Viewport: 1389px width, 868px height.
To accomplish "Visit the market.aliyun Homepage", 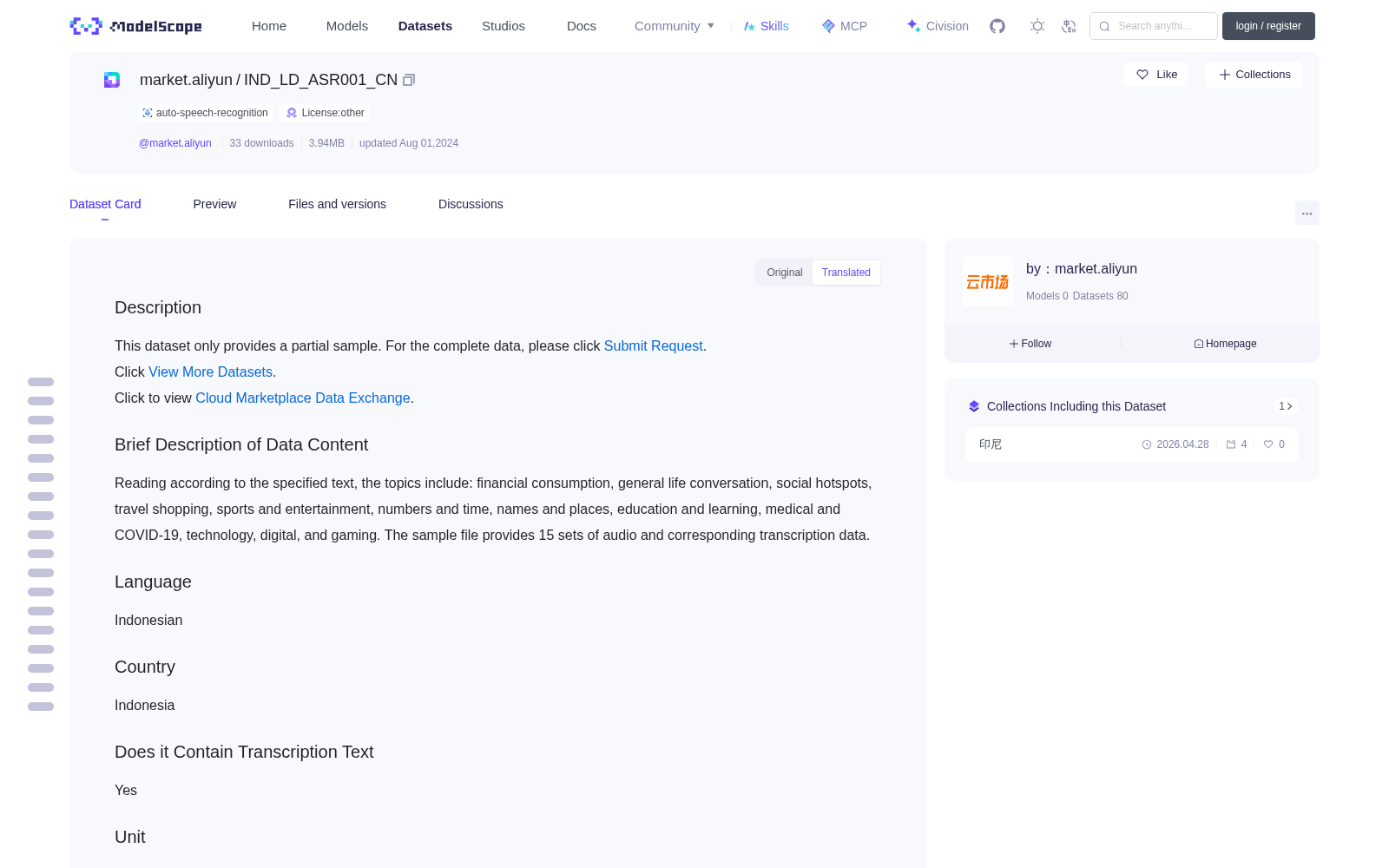I will [x=1225, y=344].
